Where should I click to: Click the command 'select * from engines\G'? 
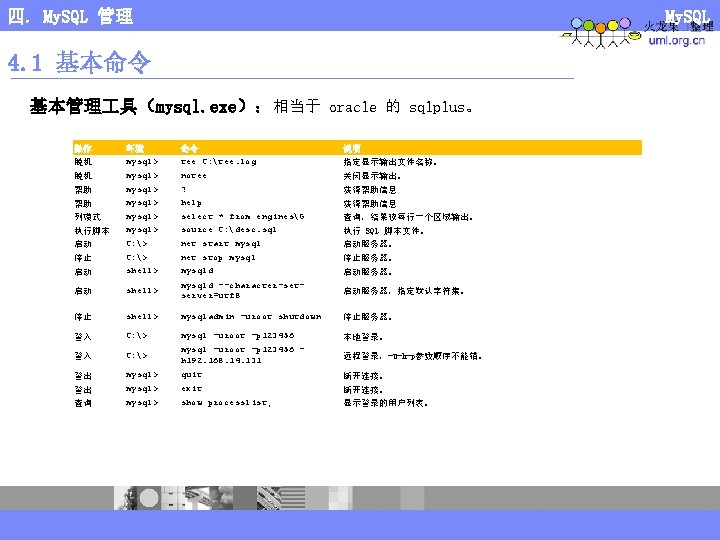click(242, 216)
